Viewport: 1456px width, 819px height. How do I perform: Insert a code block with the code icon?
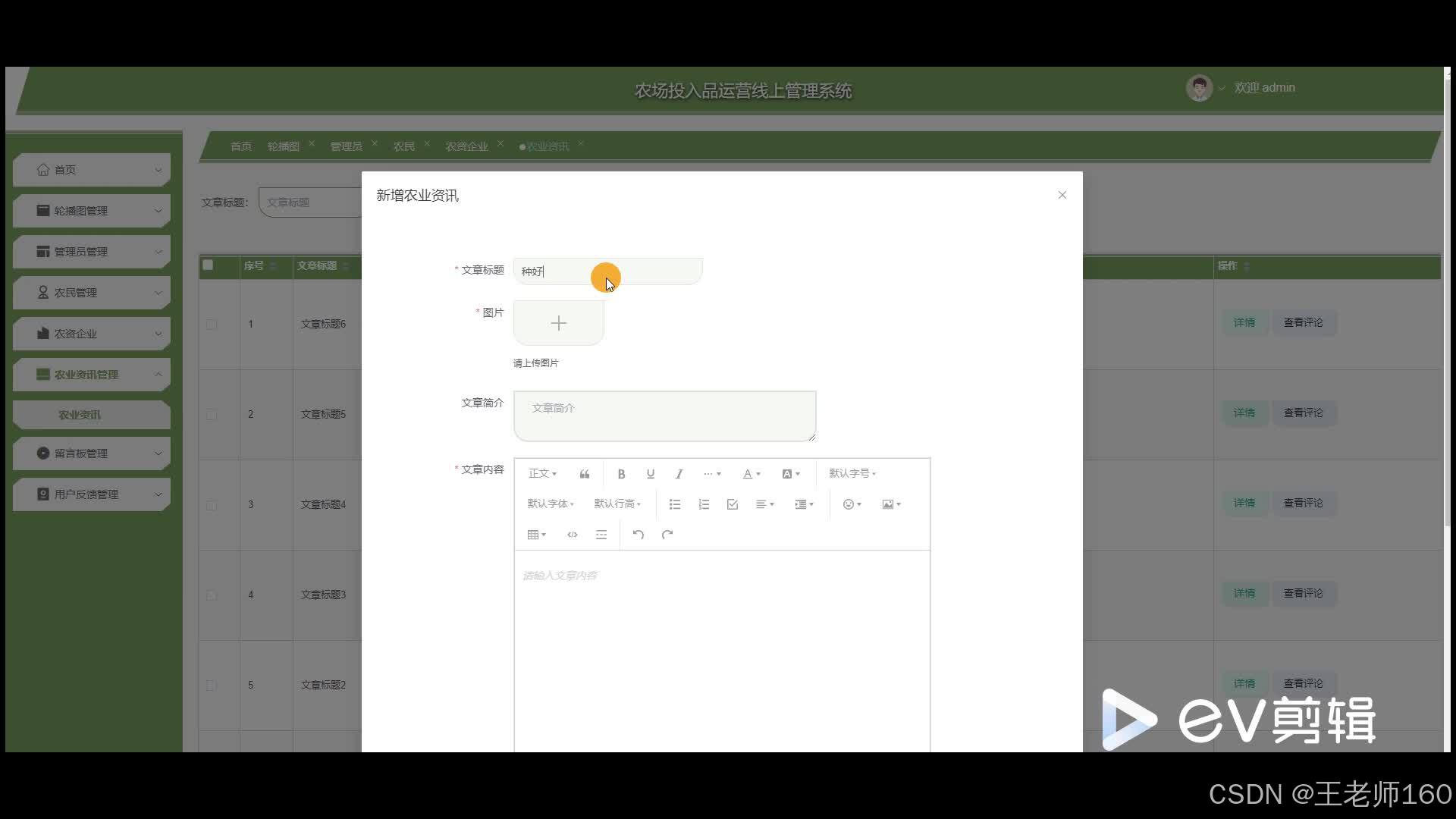(x=572, y=535)
